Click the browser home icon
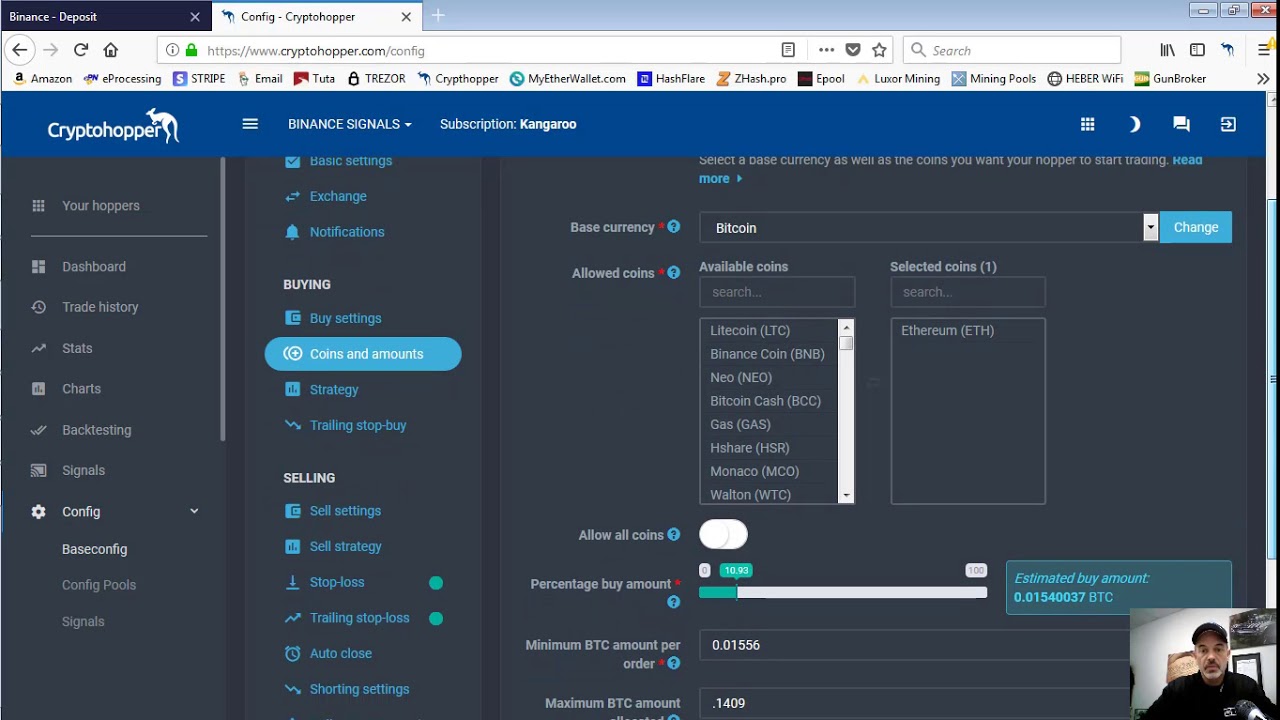This screenshot has width=1280, height=720. [111, 50]
